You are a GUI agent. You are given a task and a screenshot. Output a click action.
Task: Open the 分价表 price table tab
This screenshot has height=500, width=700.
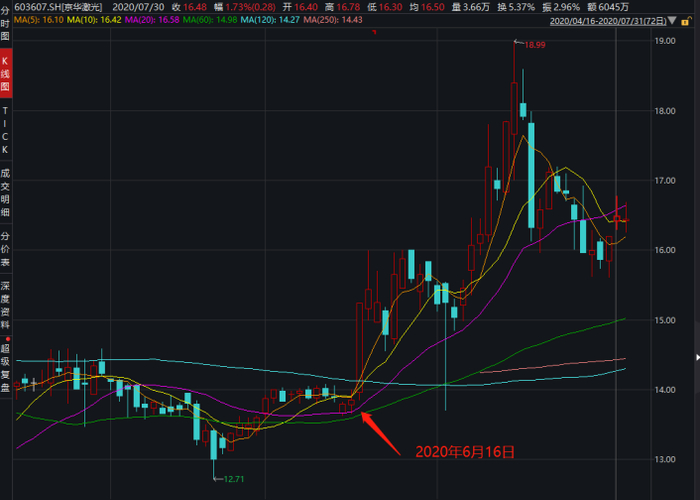[x=5, y=249]
